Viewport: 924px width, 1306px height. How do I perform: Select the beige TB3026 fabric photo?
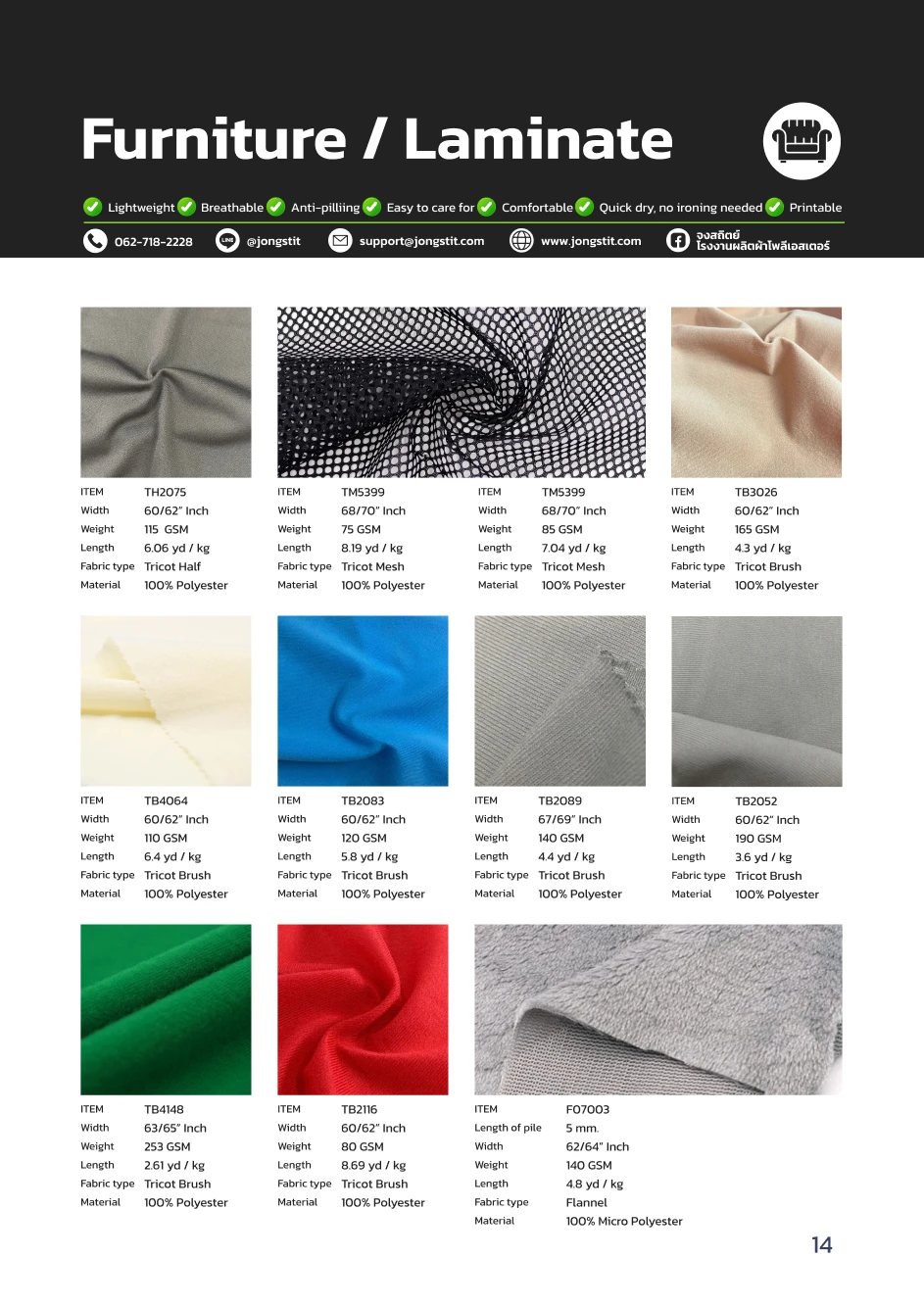tap(756, 392)
